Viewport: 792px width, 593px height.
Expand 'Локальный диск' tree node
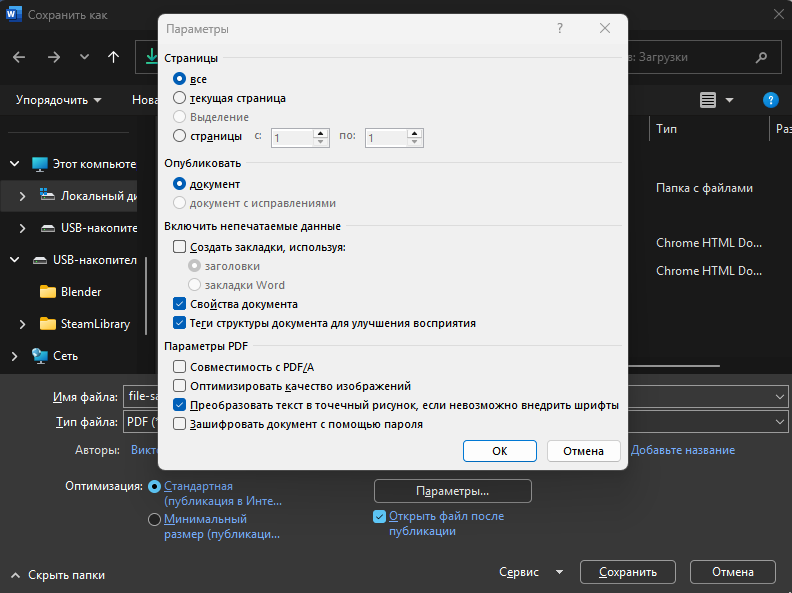[22, 196]
